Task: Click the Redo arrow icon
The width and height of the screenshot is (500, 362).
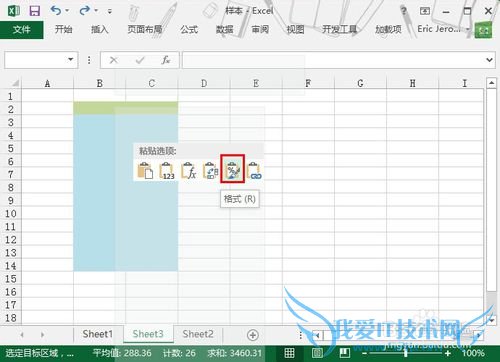Action: 84,11
